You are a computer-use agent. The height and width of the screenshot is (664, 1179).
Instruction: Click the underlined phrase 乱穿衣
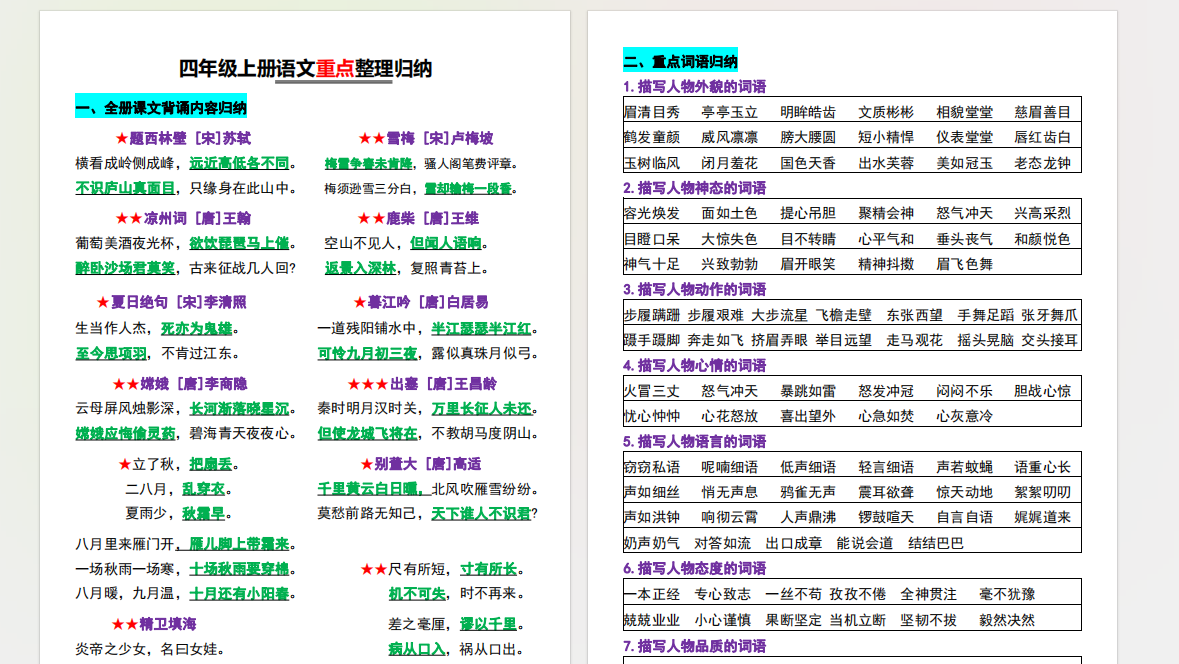[204, 490]
